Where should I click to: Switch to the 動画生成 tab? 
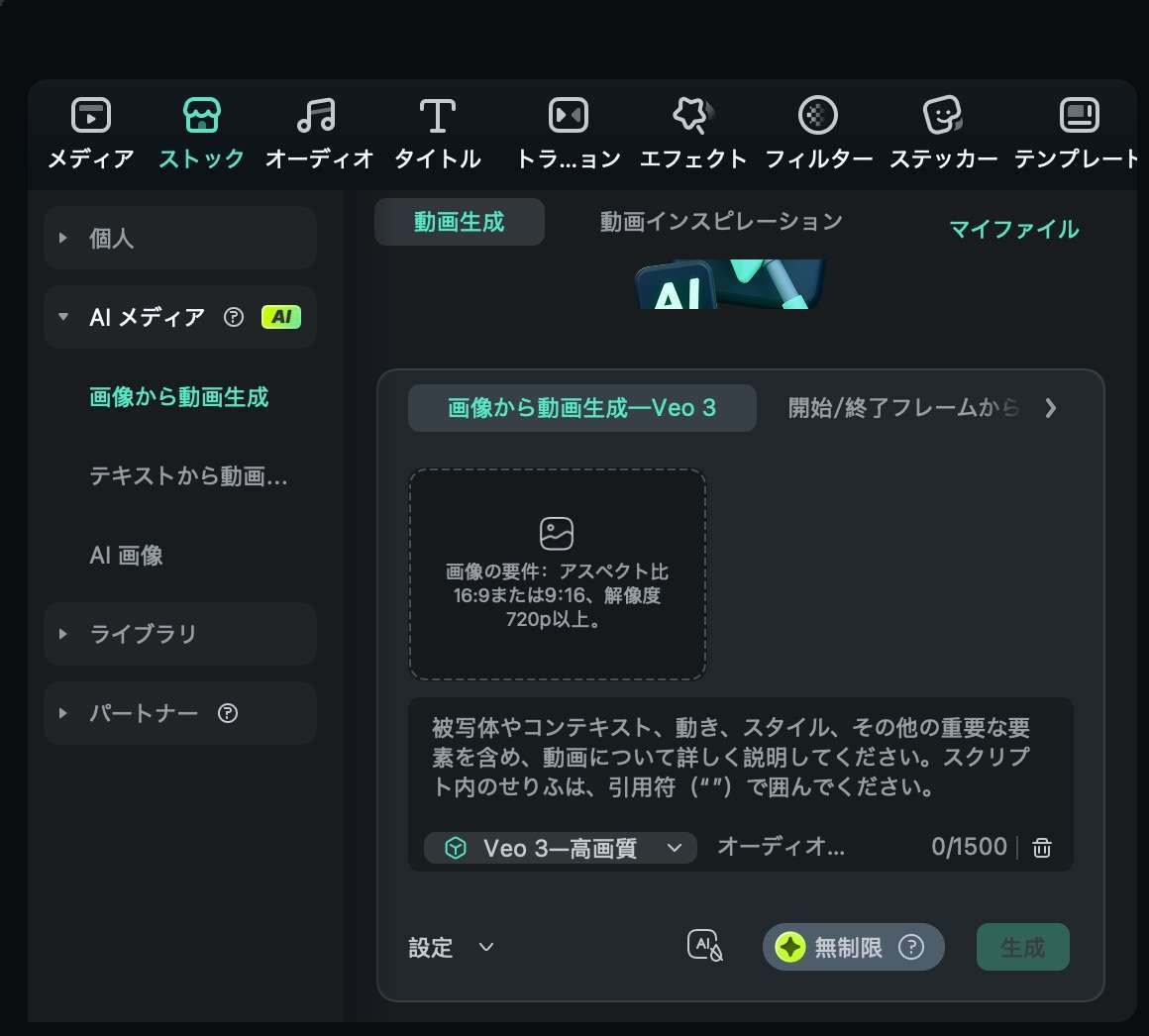tap(460, 221)
